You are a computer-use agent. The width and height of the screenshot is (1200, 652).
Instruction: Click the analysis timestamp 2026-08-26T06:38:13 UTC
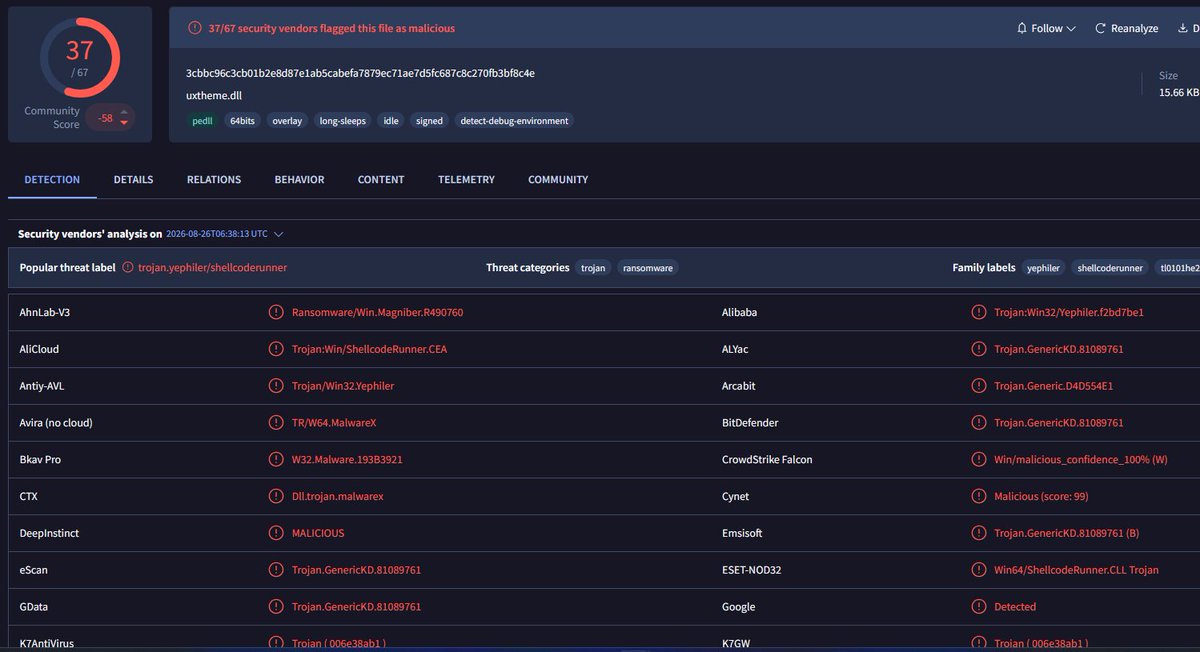click(x=217, y=234)
